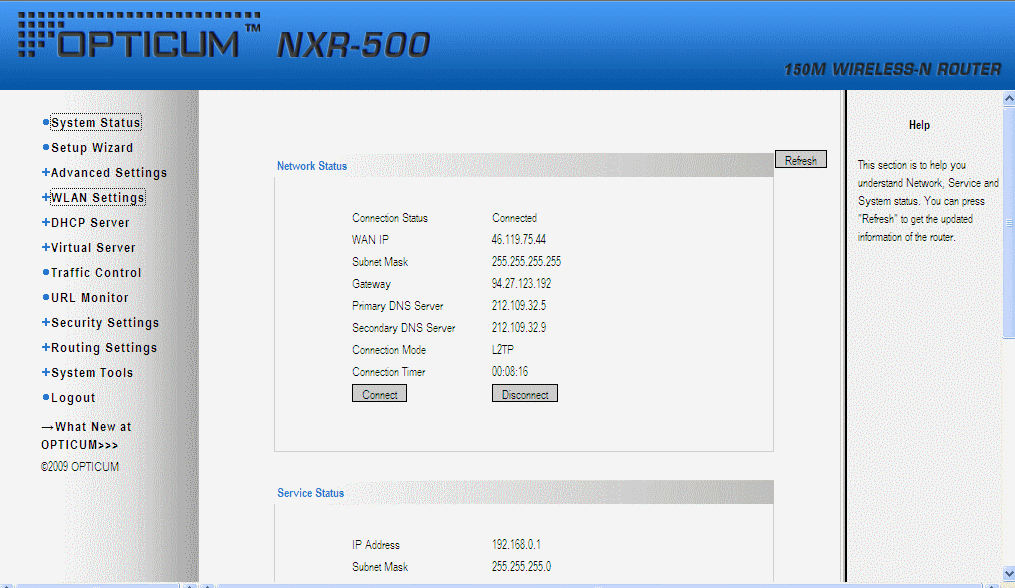Screen dimensions: 1015x588
Task: Click the vertical scrollbar thumb on the right
Action: point(1009,222)
